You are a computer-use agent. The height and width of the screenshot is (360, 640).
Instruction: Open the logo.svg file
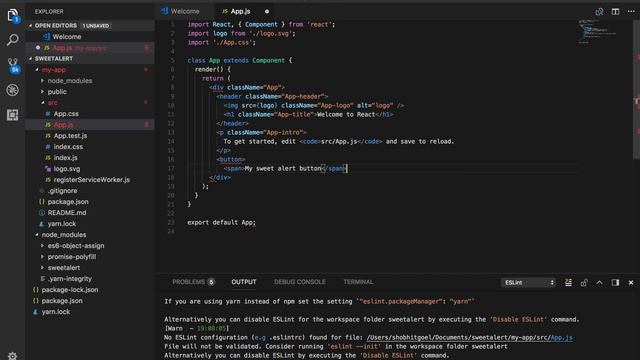[90, 169]
